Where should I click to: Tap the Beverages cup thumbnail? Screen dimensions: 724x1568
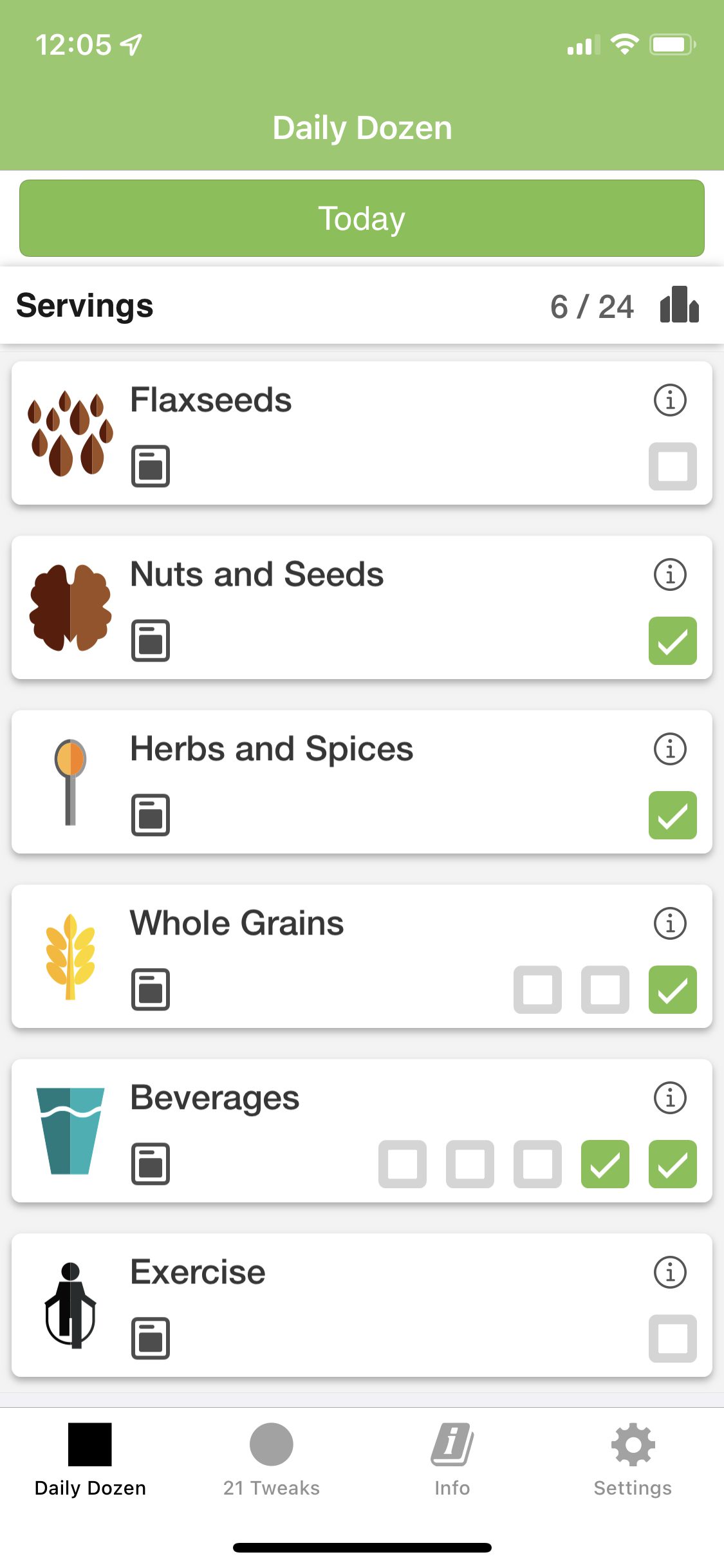coord(70,1130)
